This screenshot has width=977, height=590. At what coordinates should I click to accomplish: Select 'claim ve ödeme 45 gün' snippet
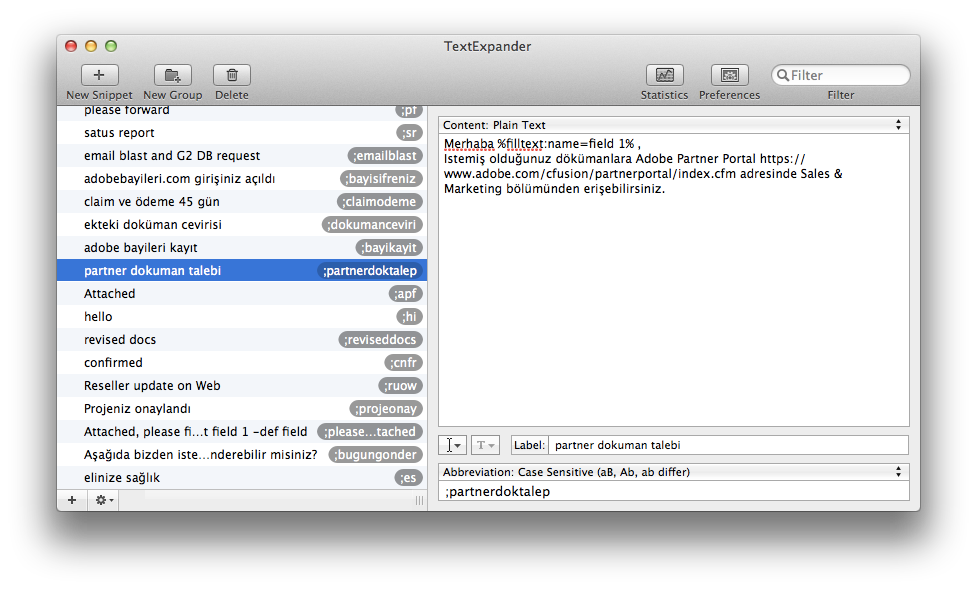(x=242, y=202)
